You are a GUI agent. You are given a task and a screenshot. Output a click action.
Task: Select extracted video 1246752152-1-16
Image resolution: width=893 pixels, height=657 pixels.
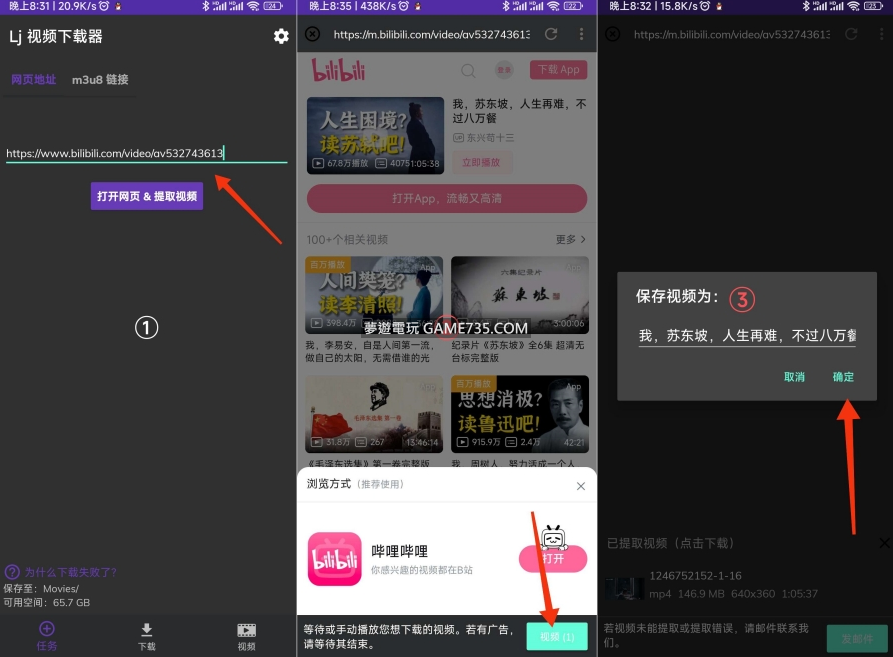coord(743,585)
